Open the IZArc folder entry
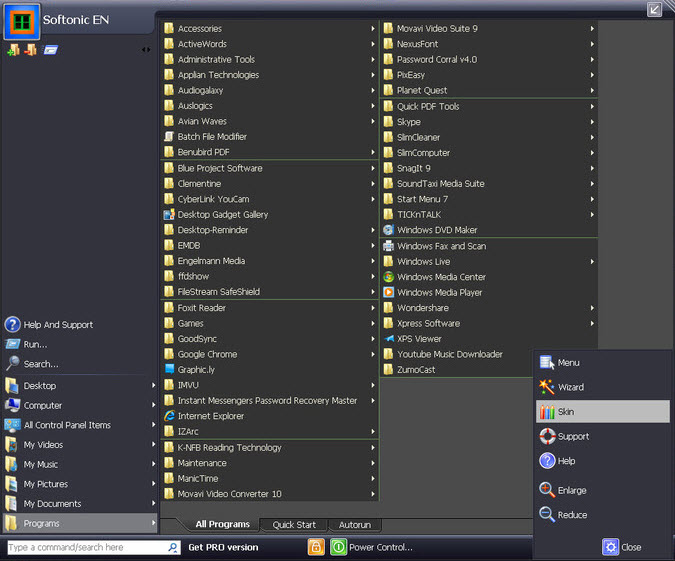Image resolution: width=675 pixels, height=561 pixels. (270, 431)
